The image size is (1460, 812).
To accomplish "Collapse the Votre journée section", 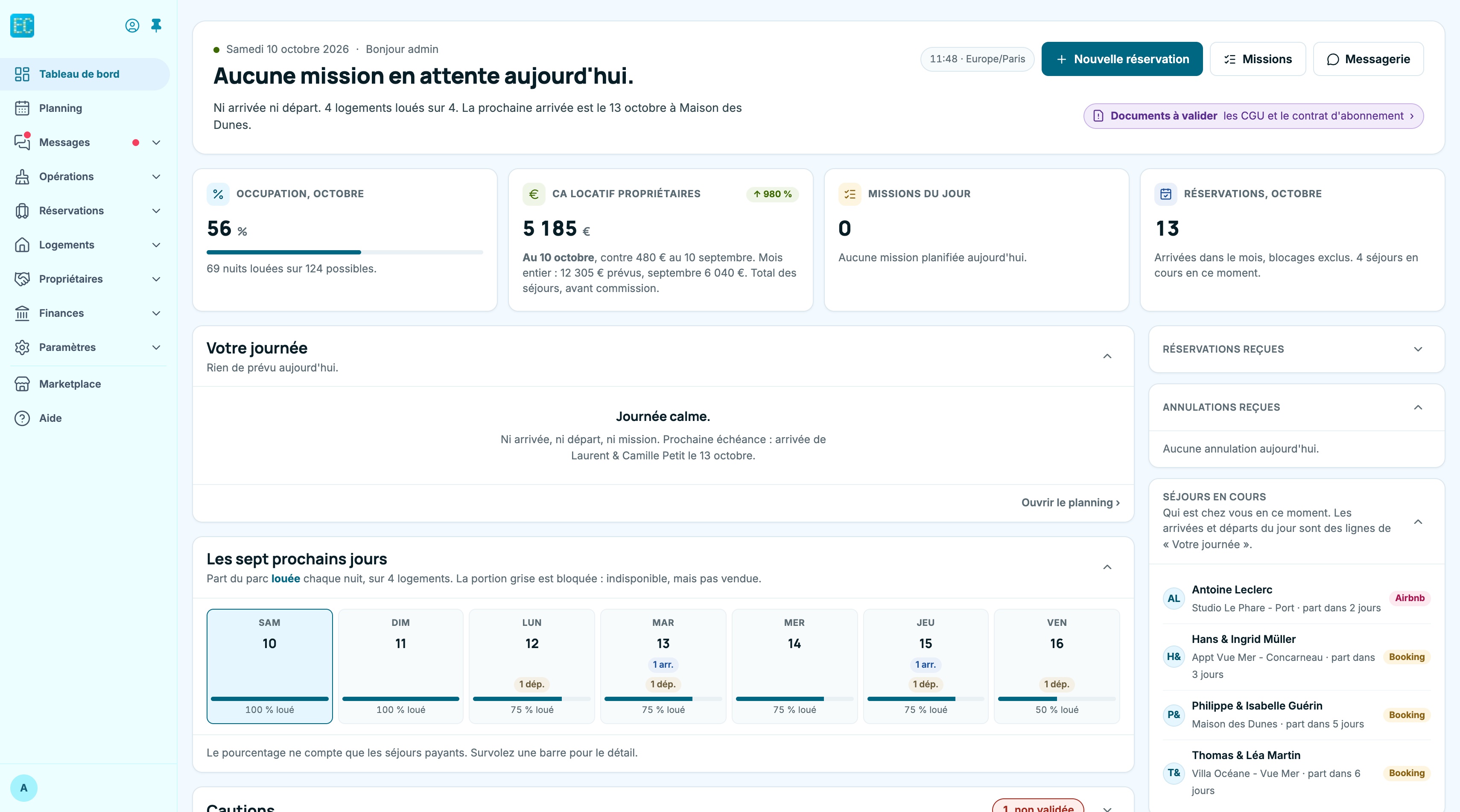I will point(1107,356).
